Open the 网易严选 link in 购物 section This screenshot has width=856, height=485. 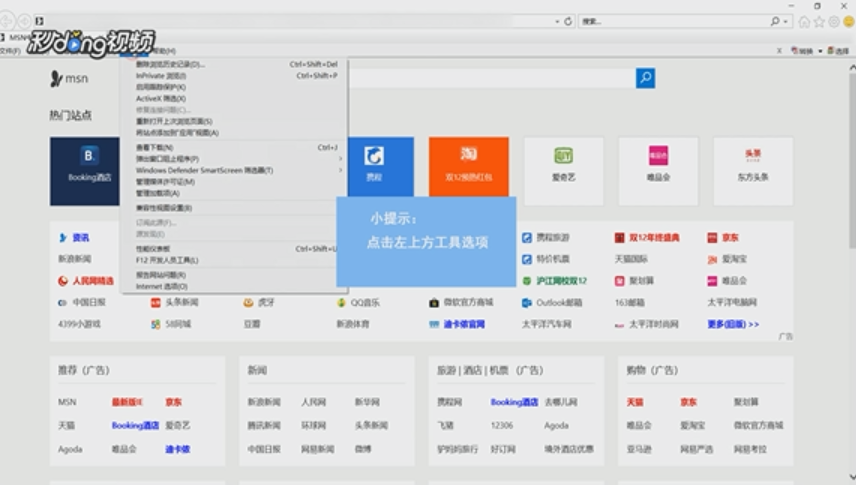pyautogui.click(x=696, y=449)
